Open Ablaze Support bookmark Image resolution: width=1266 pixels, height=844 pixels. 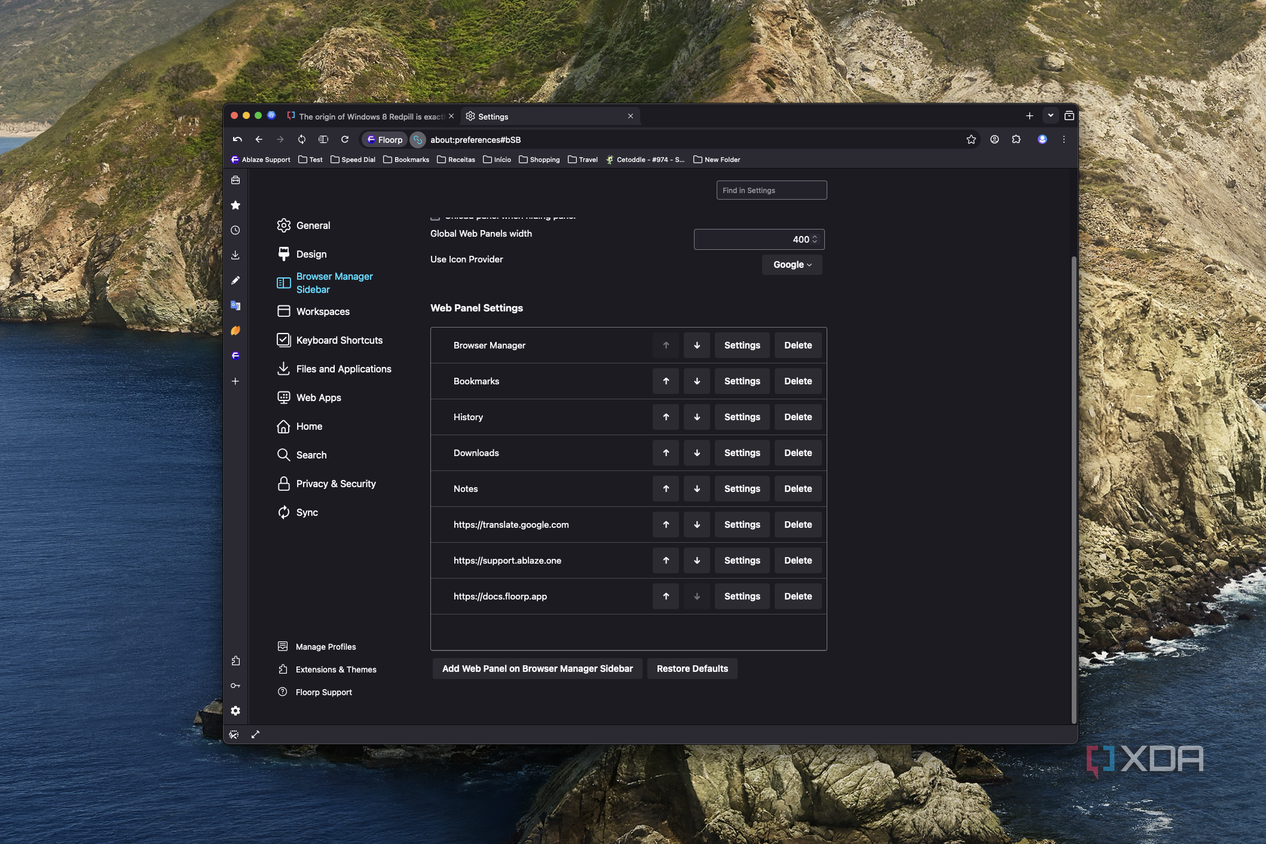[x=261, y=160]
